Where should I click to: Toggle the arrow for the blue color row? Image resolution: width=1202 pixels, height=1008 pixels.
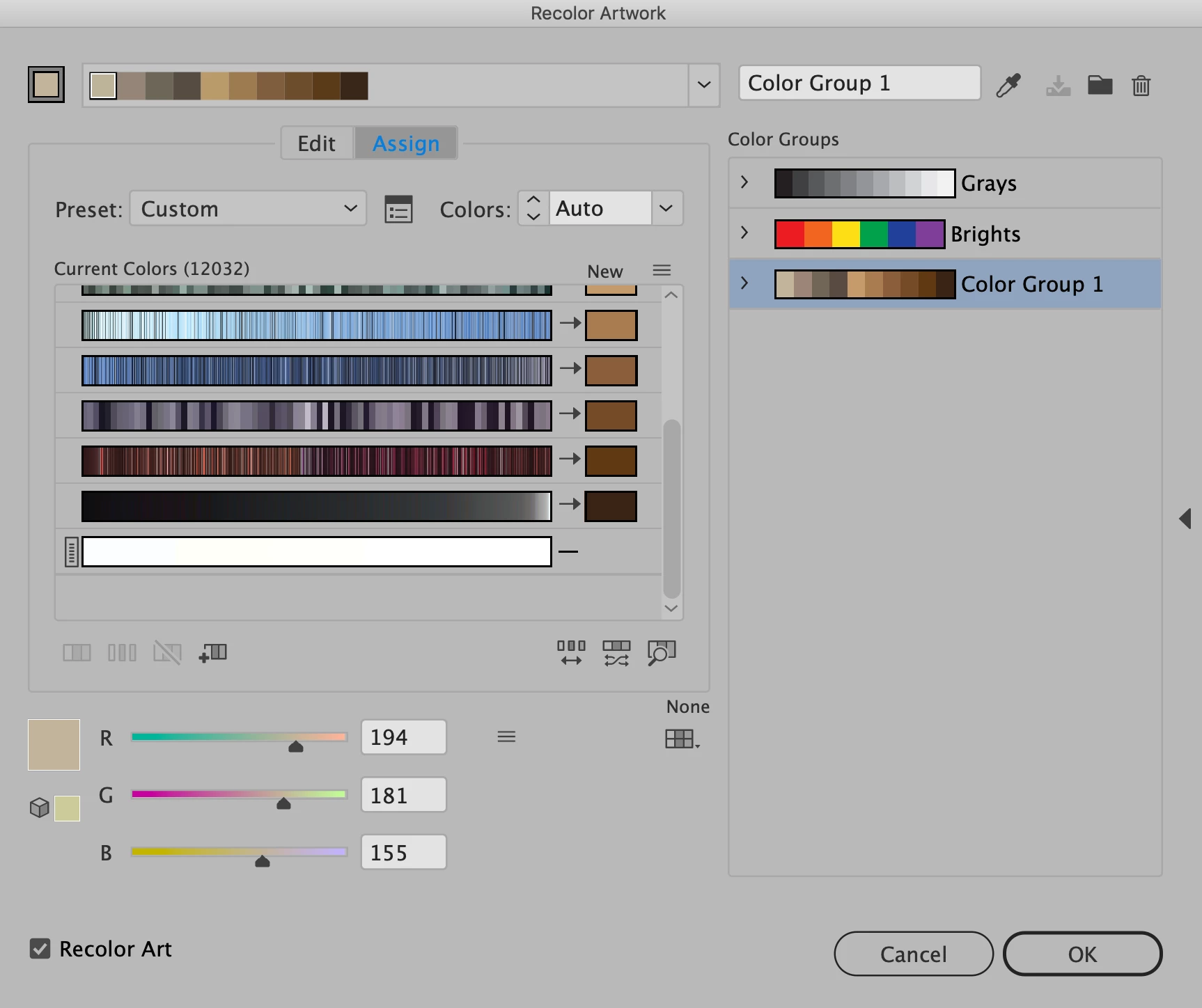(x=570, y=368)
